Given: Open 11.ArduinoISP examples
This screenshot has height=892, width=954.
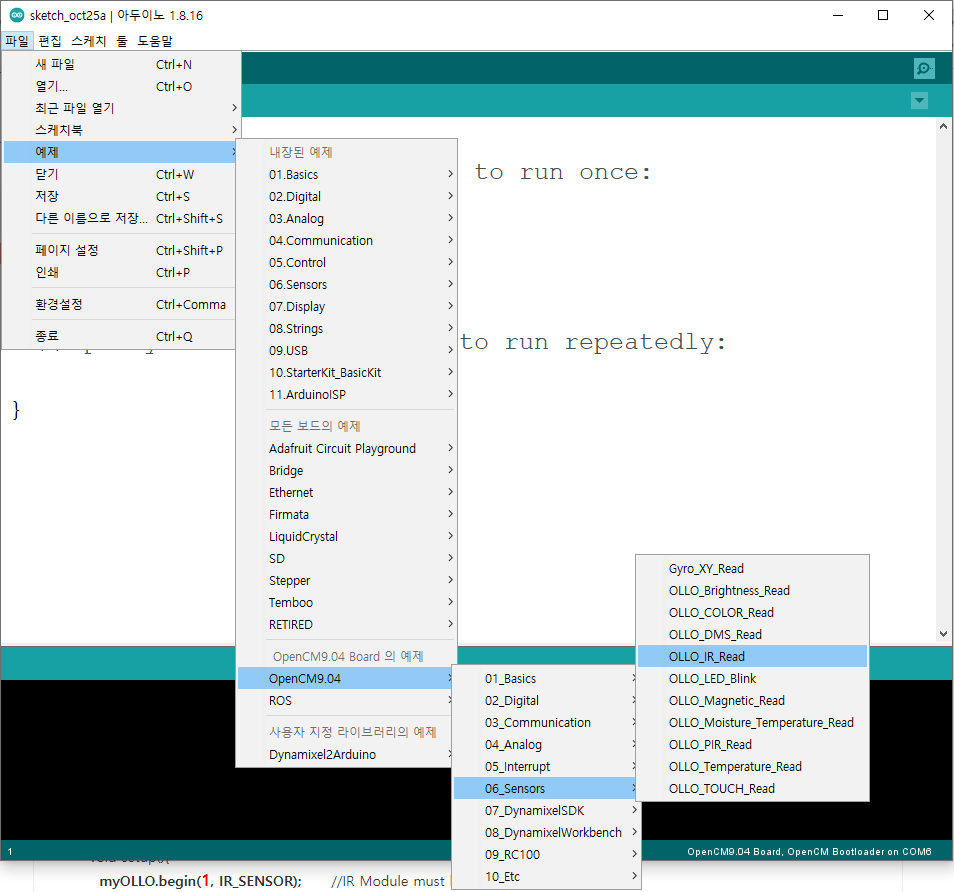Looking at the screenshot, I should coord(346,394).
